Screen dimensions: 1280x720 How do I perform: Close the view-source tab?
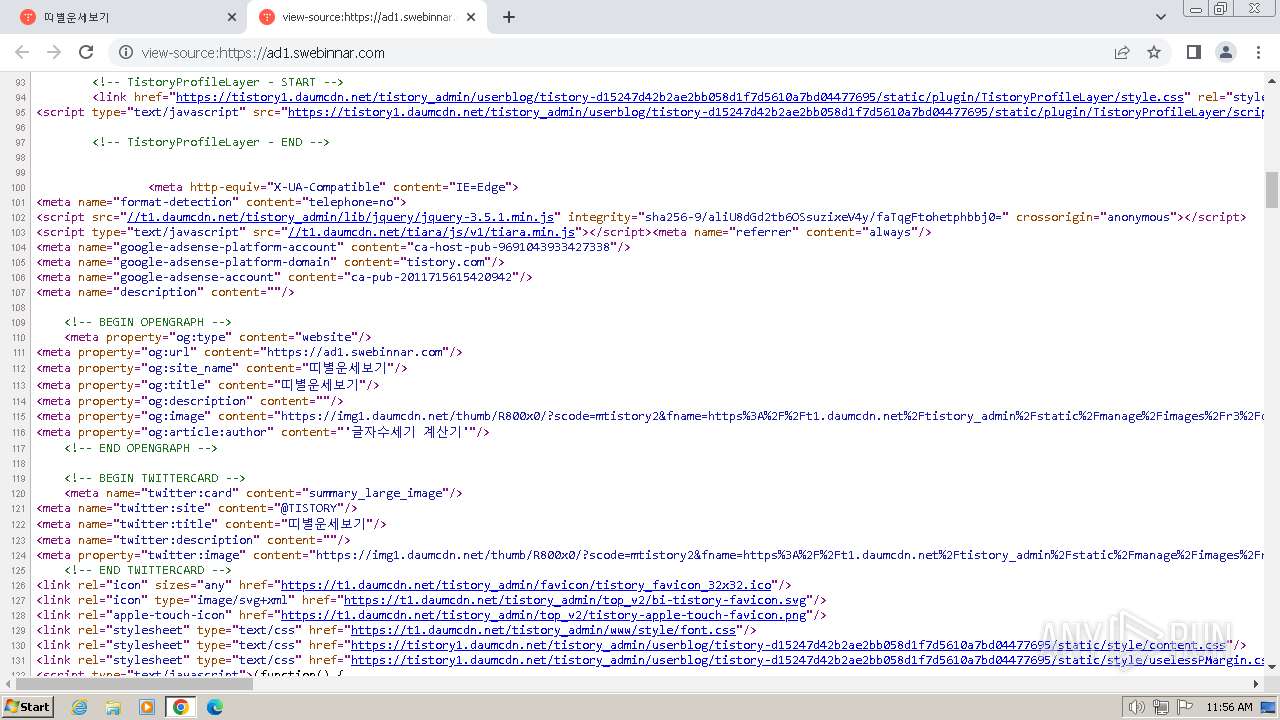point(471,17)
